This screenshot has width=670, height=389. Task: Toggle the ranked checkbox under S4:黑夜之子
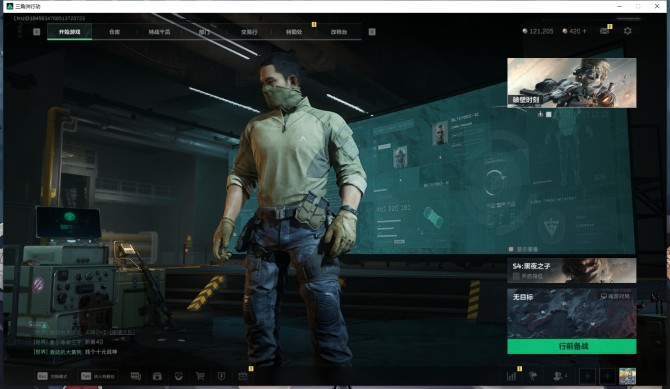[x=516, y=277]
